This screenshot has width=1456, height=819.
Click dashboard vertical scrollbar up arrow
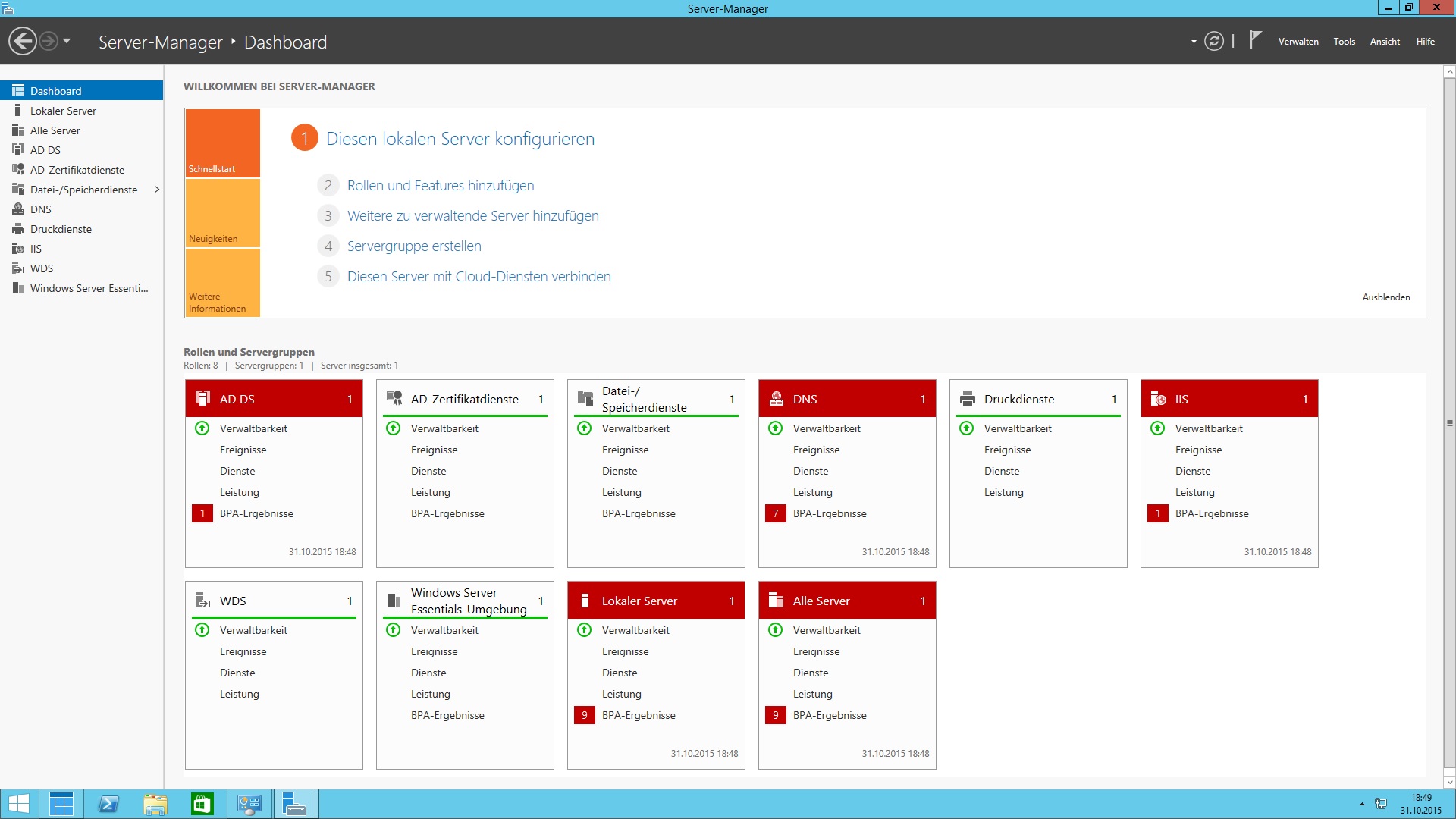coord(1449,71)
